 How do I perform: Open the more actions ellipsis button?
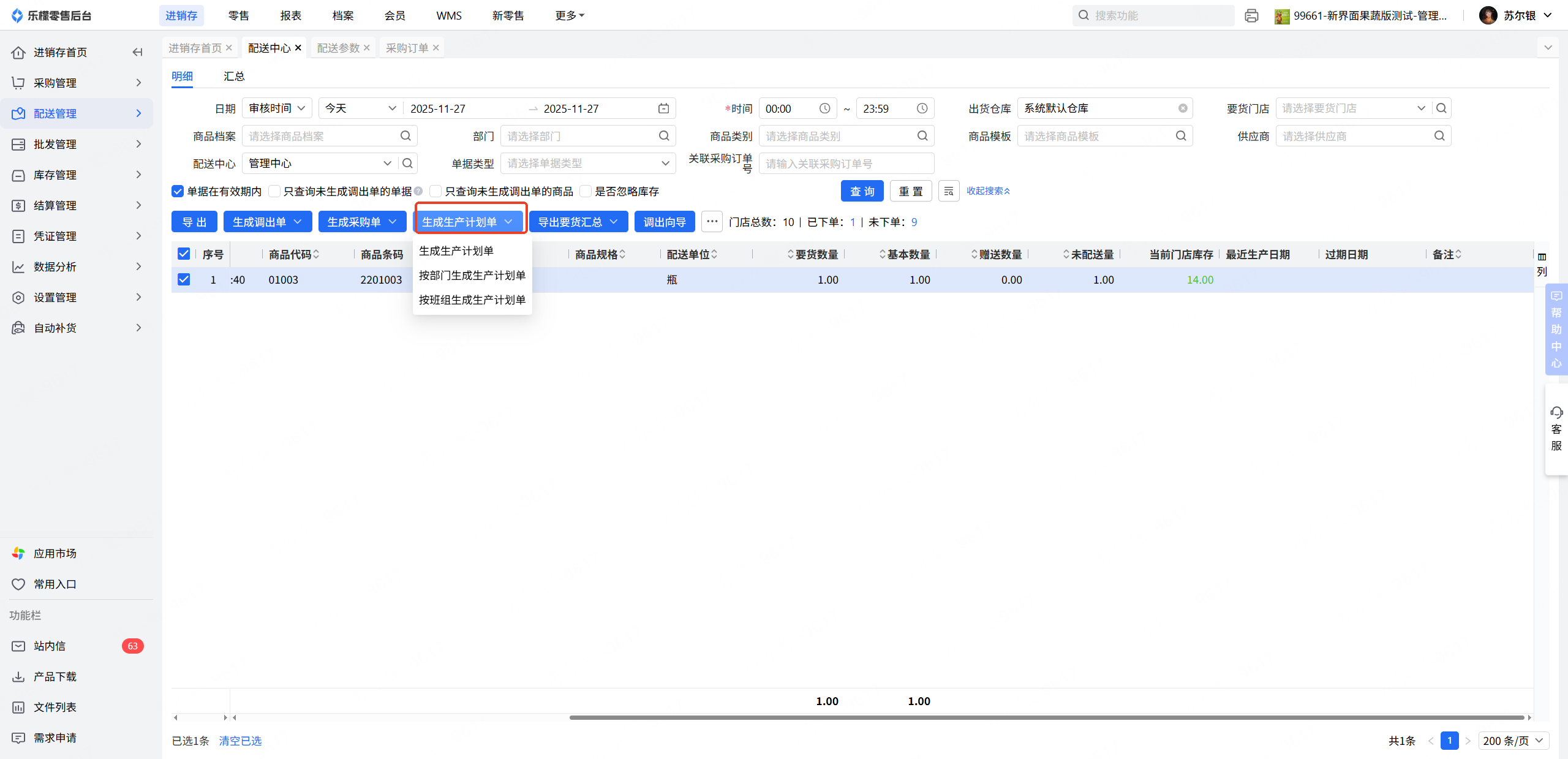click(712, 222)
